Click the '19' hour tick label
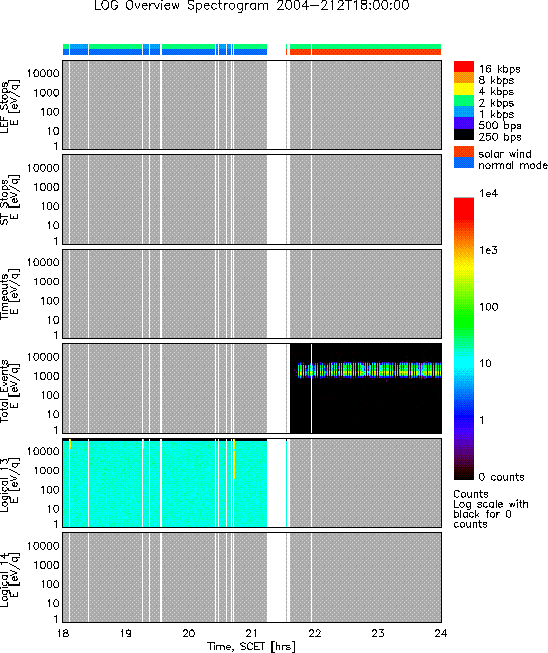Screen dimensions: 548x653 (x=125, y=633)
